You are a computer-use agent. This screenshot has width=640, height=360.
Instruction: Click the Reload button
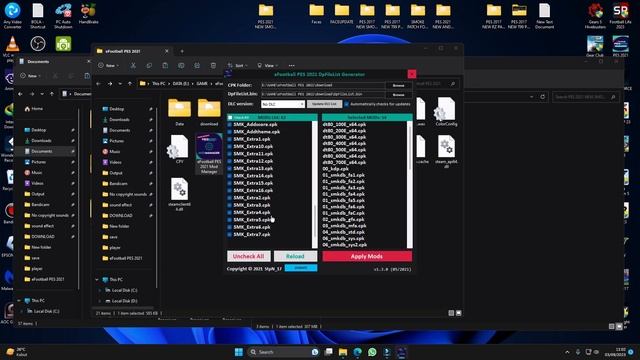295,256
